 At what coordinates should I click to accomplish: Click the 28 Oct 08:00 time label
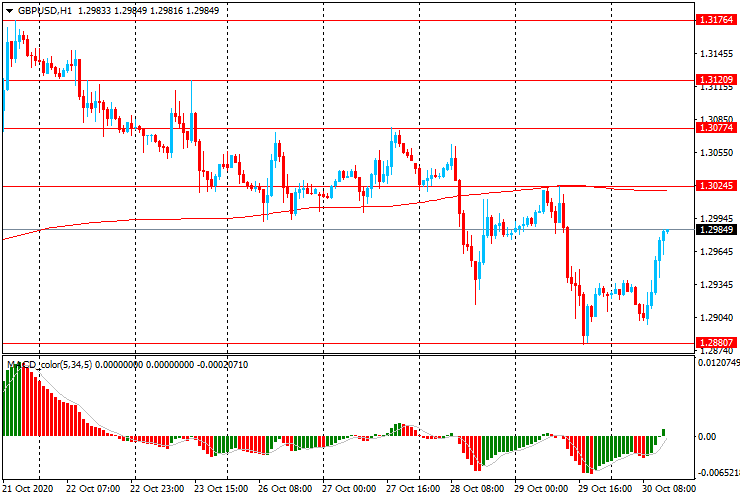477,488
